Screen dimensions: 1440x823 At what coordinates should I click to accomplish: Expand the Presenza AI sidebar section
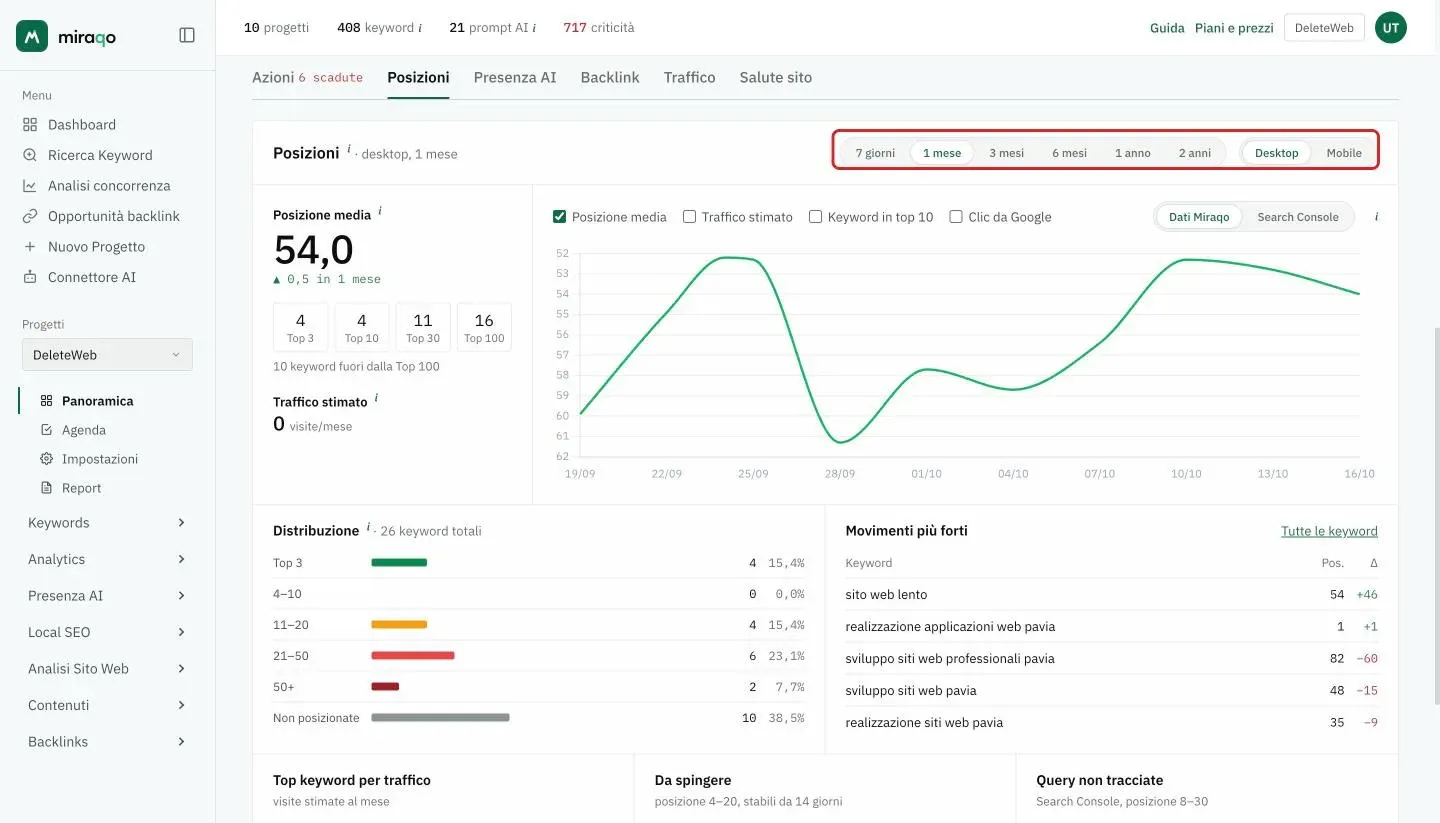[x=107, y=596]
